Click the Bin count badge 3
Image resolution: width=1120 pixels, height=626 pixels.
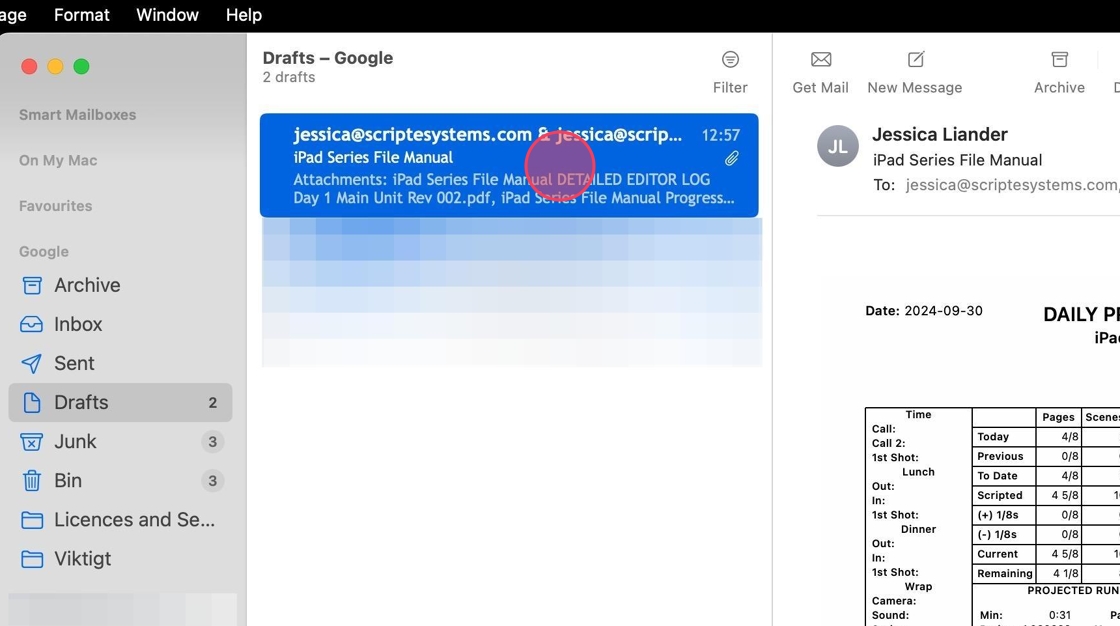(x=212, y=481)
